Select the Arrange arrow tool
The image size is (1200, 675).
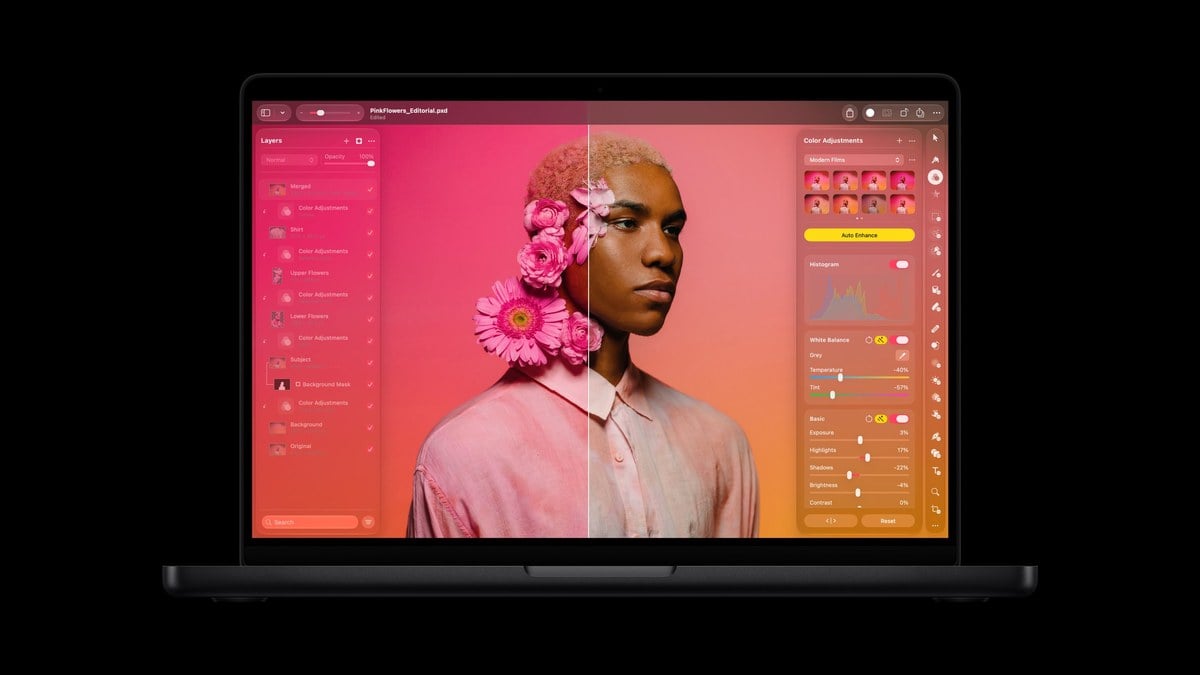(x=935, y=138)
